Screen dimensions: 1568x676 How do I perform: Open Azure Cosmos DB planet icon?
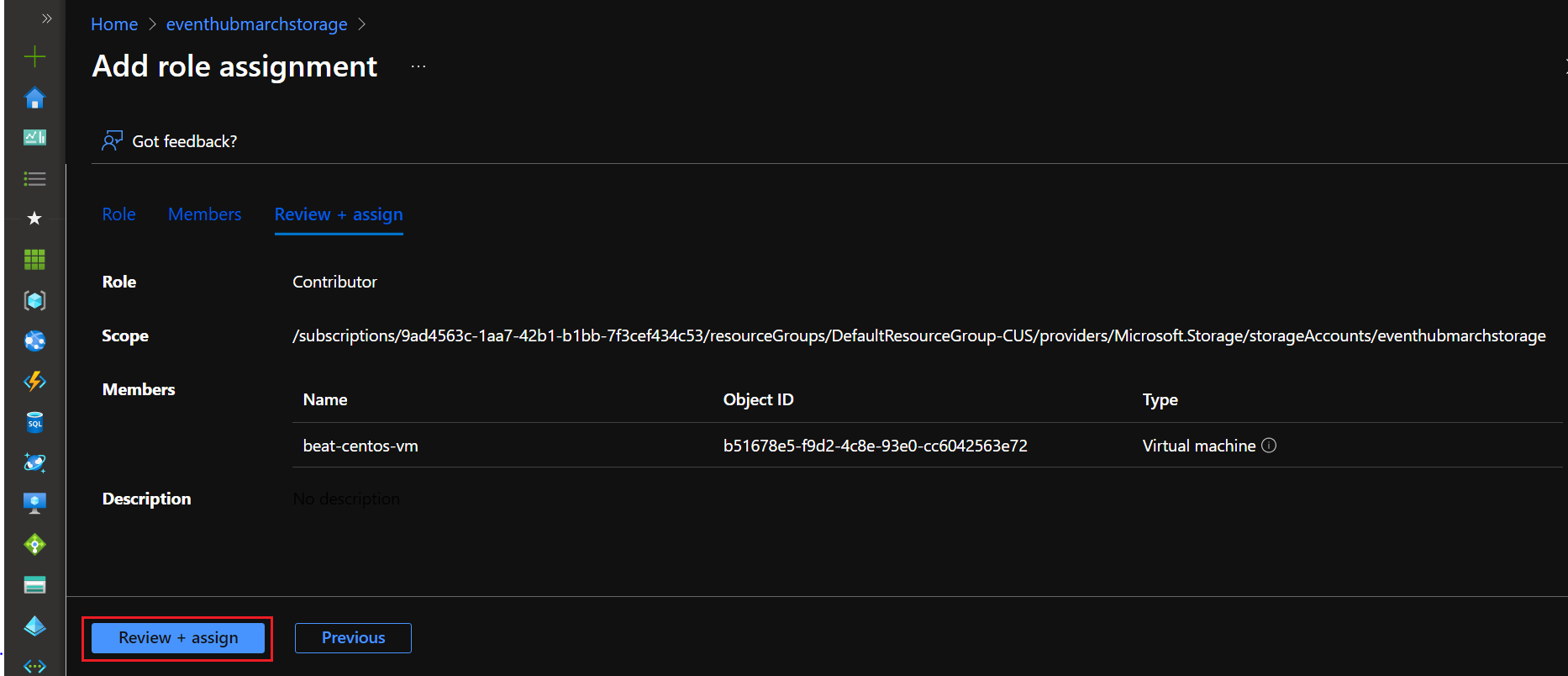pos(34,462)
